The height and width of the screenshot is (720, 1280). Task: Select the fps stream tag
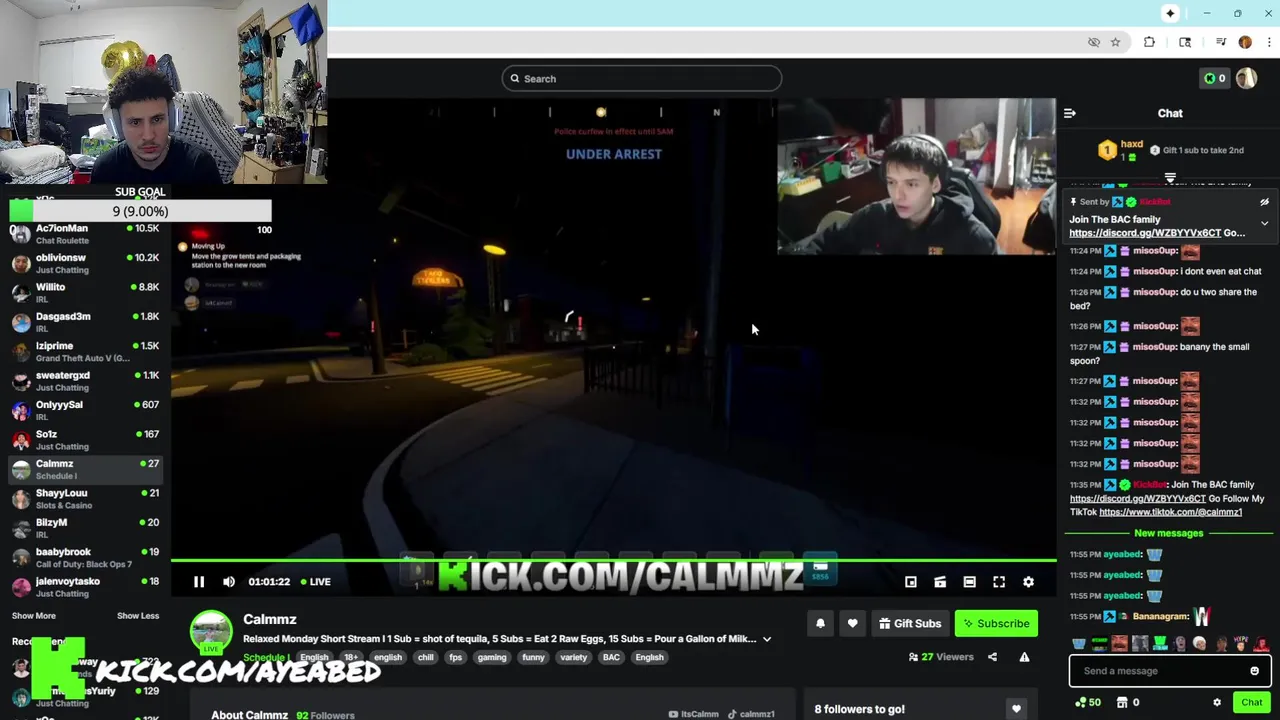coord(456,658)
